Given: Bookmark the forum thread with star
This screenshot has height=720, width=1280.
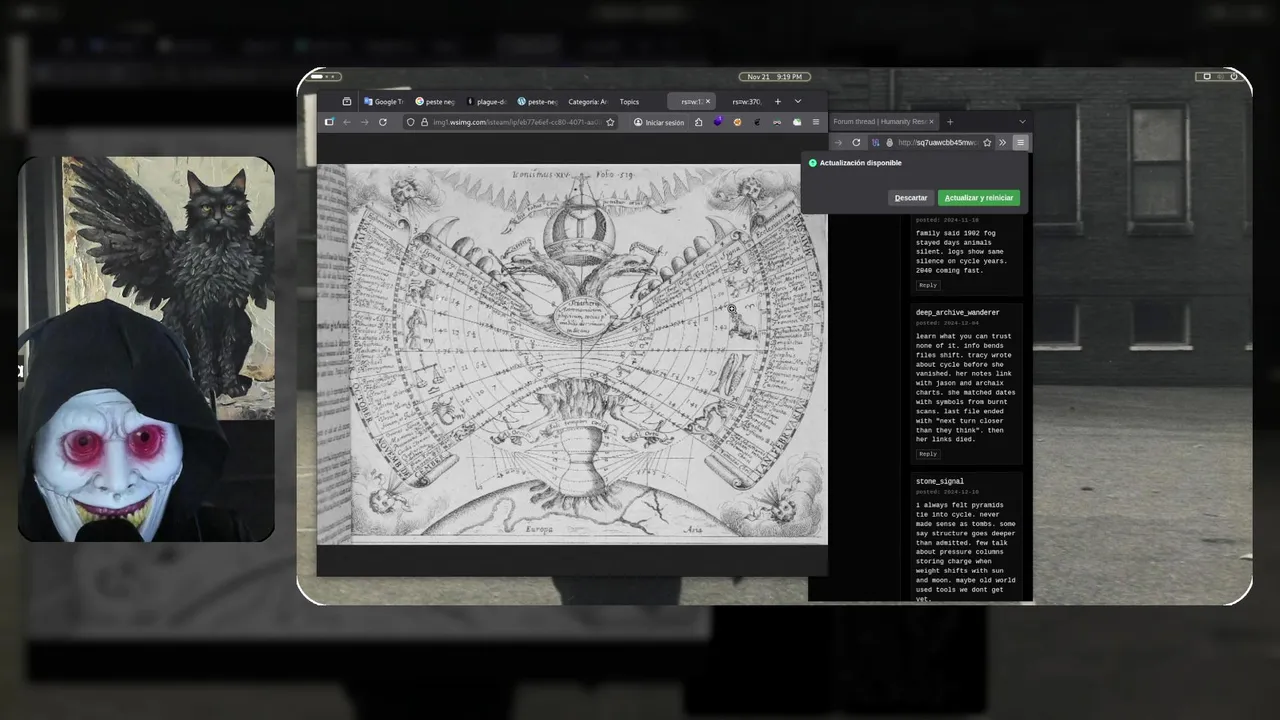Looking at the screenshot, I should (x=987, y=143).
